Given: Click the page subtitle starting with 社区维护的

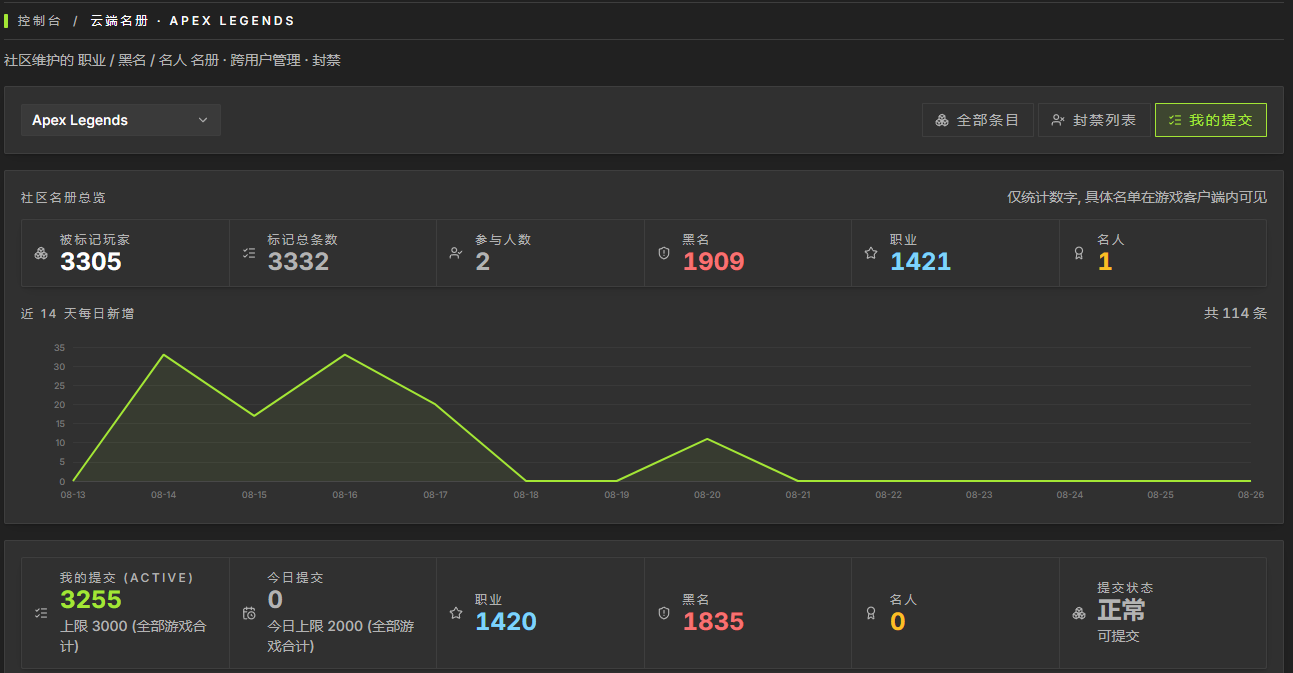Looking at the screenshot, I should pos(172,60).
